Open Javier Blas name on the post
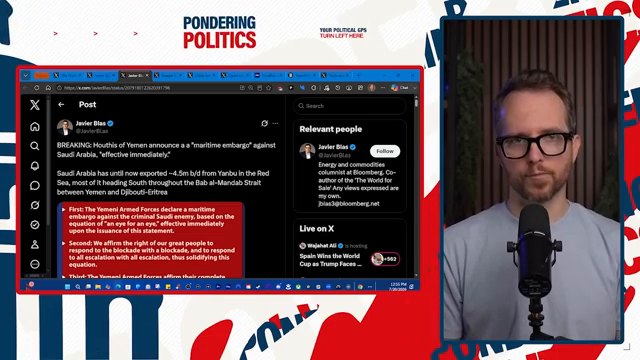640x360 pixels. coord(91,123)
